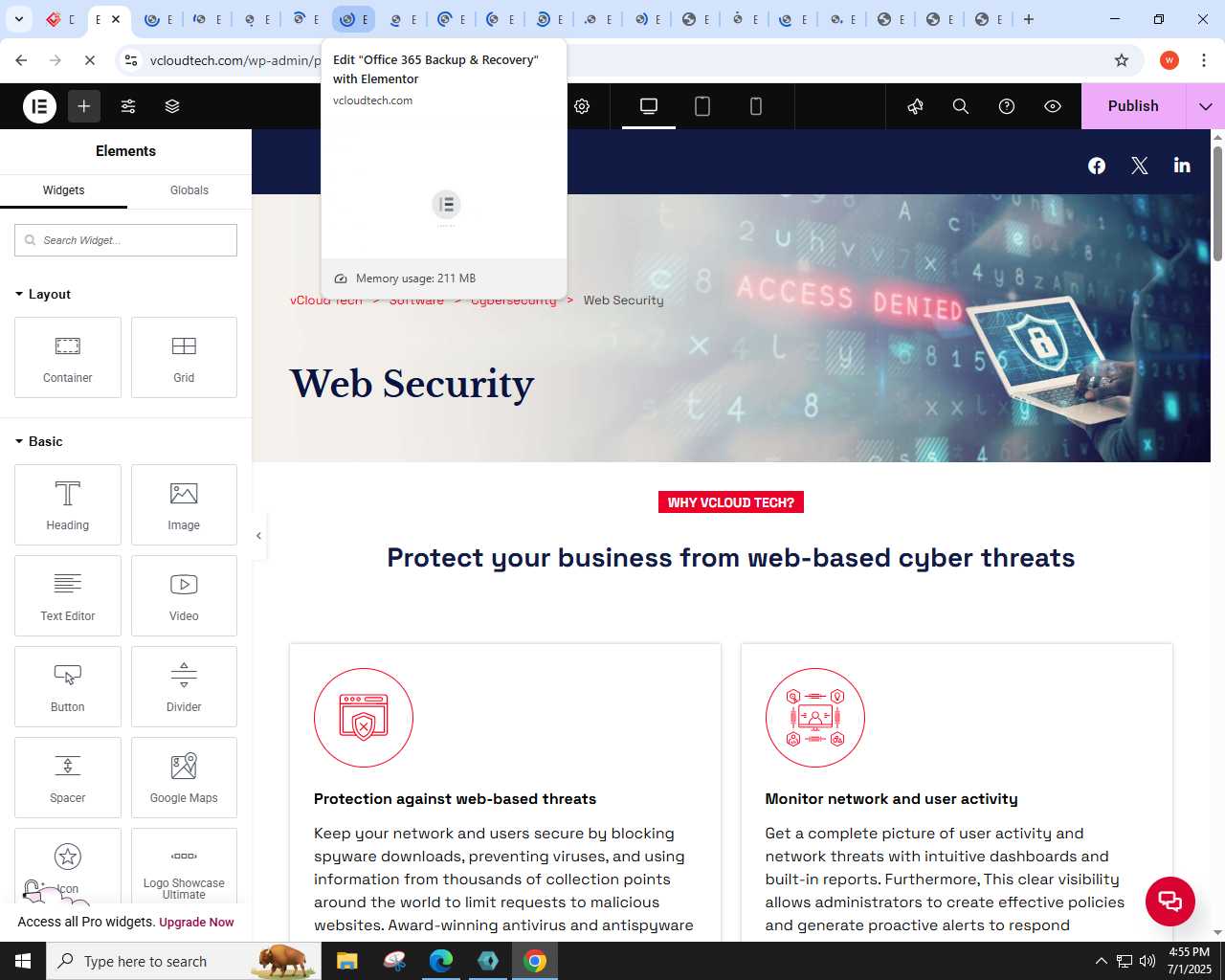This screenshot has width=1225, height=980.
Task: Switch to mobile responsive view
Action: click(x=756, y=106)
